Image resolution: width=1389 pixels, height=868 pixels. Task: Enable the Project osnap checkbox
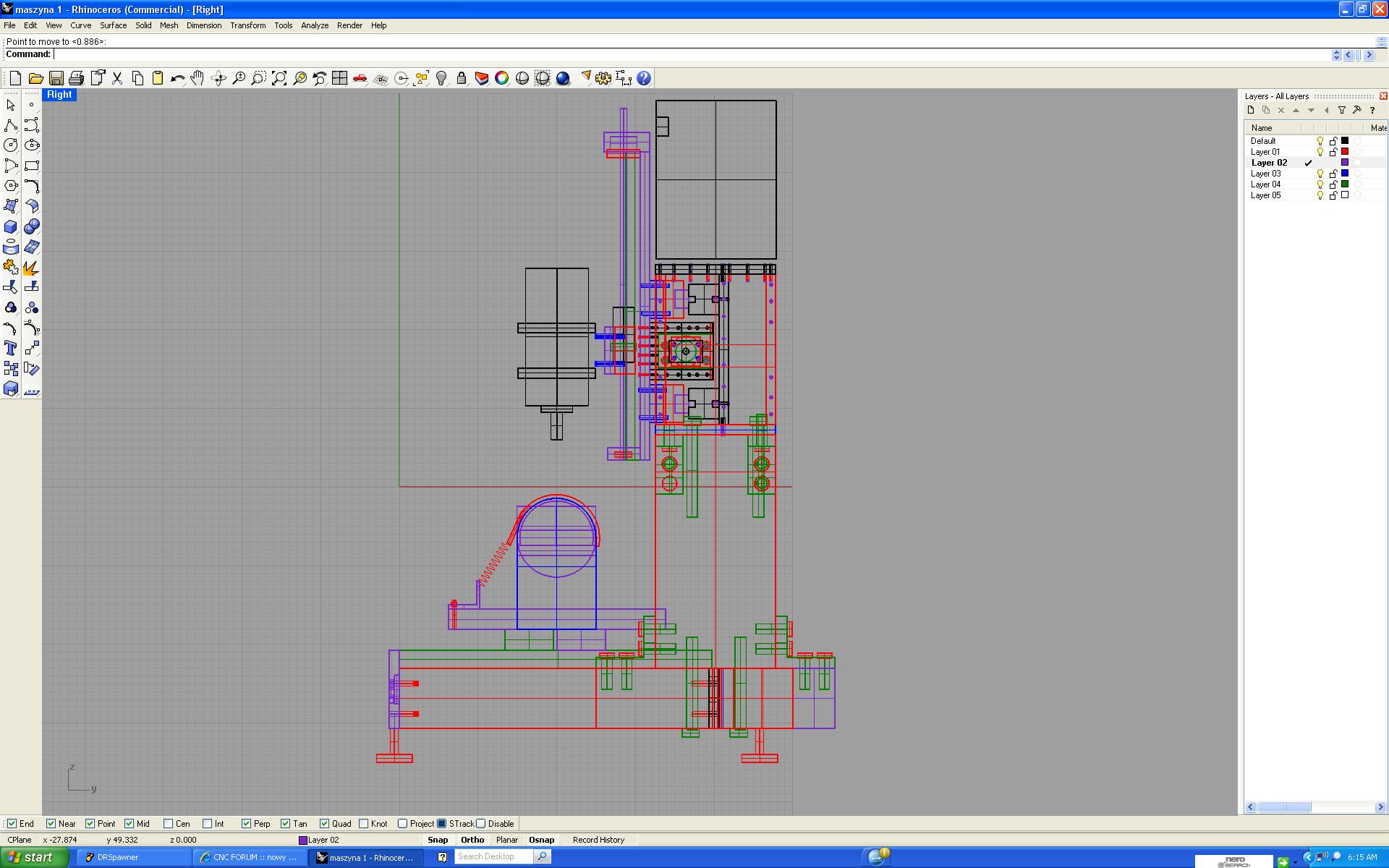pyautogui.click(x=403, y=823)
